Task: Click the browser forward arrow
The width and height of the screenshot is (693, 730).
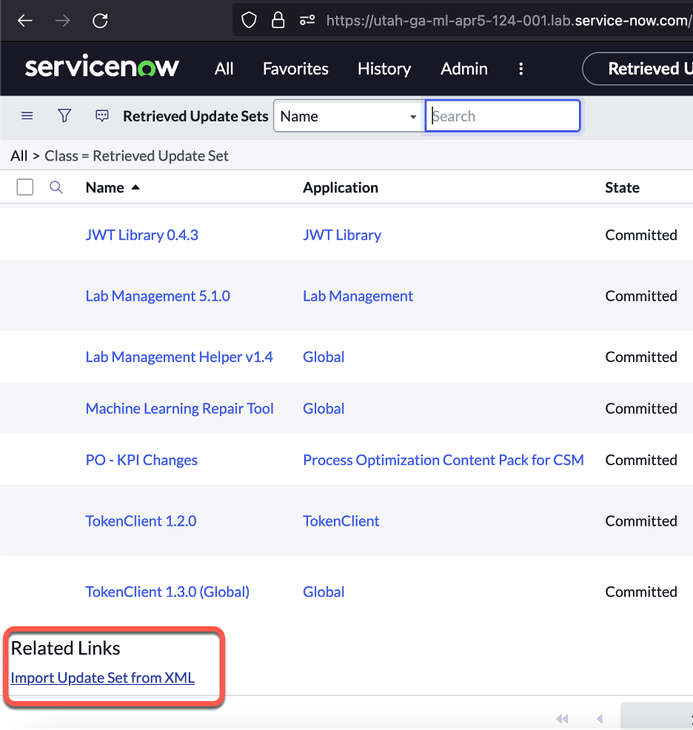Action: (62, 20)
